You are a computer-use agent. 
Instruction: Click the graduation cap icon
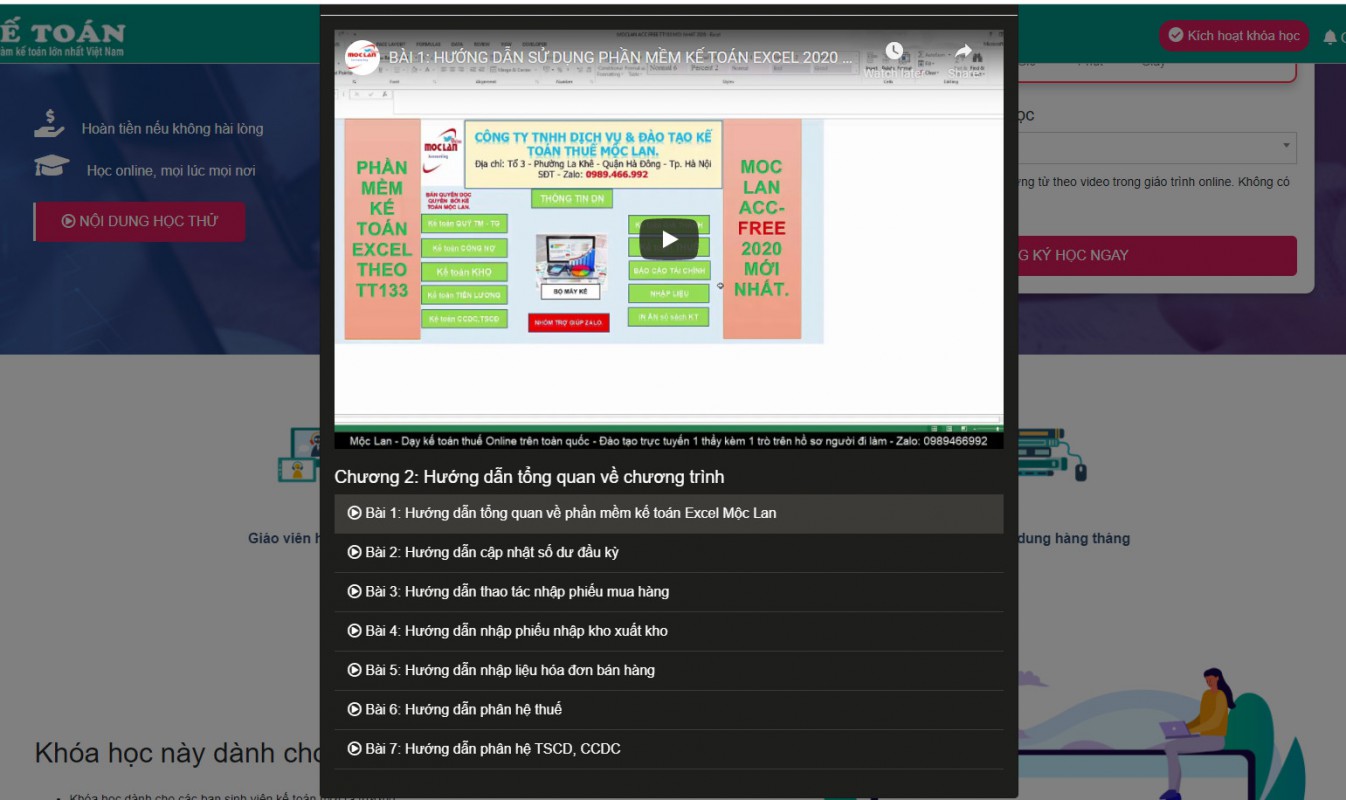pos(51,166)
